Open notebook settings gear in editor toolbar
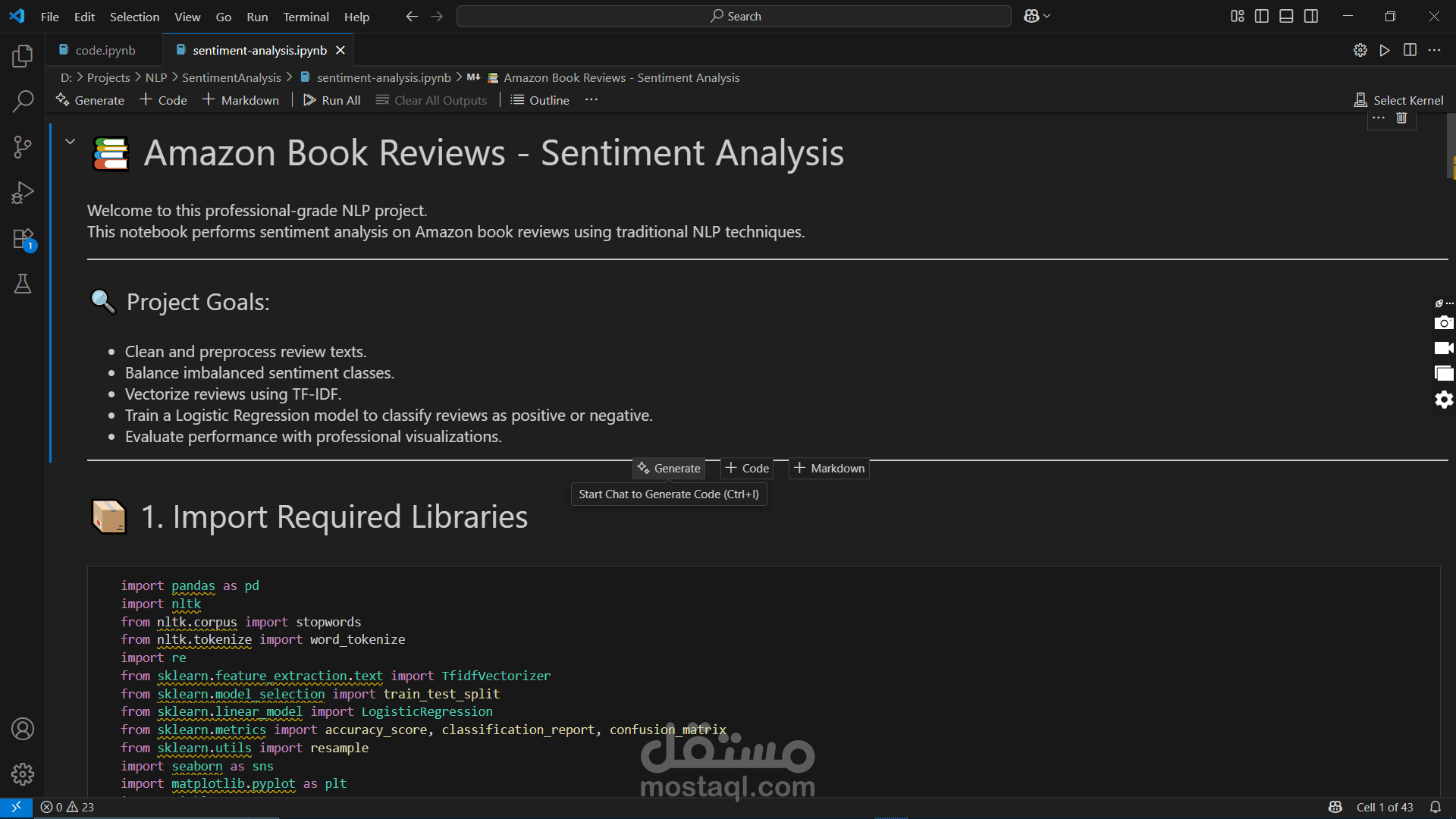The width and height of the screenshot is (1456, 819). pos(1360,50)
